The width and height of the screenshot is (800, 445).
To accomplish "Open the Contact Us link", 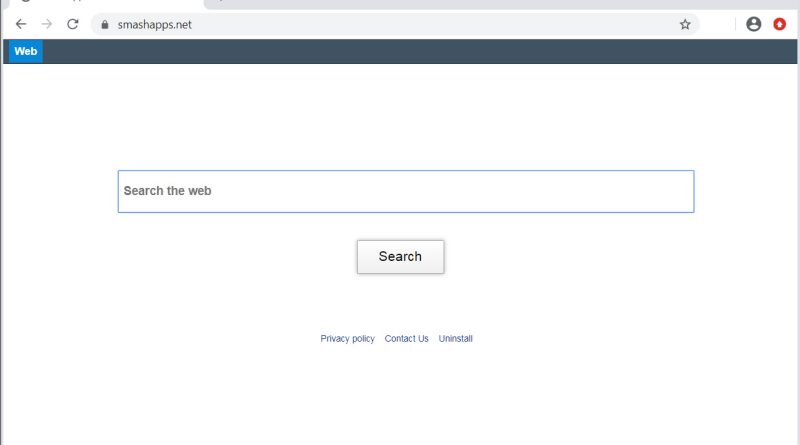I will [x=406, y=339].
